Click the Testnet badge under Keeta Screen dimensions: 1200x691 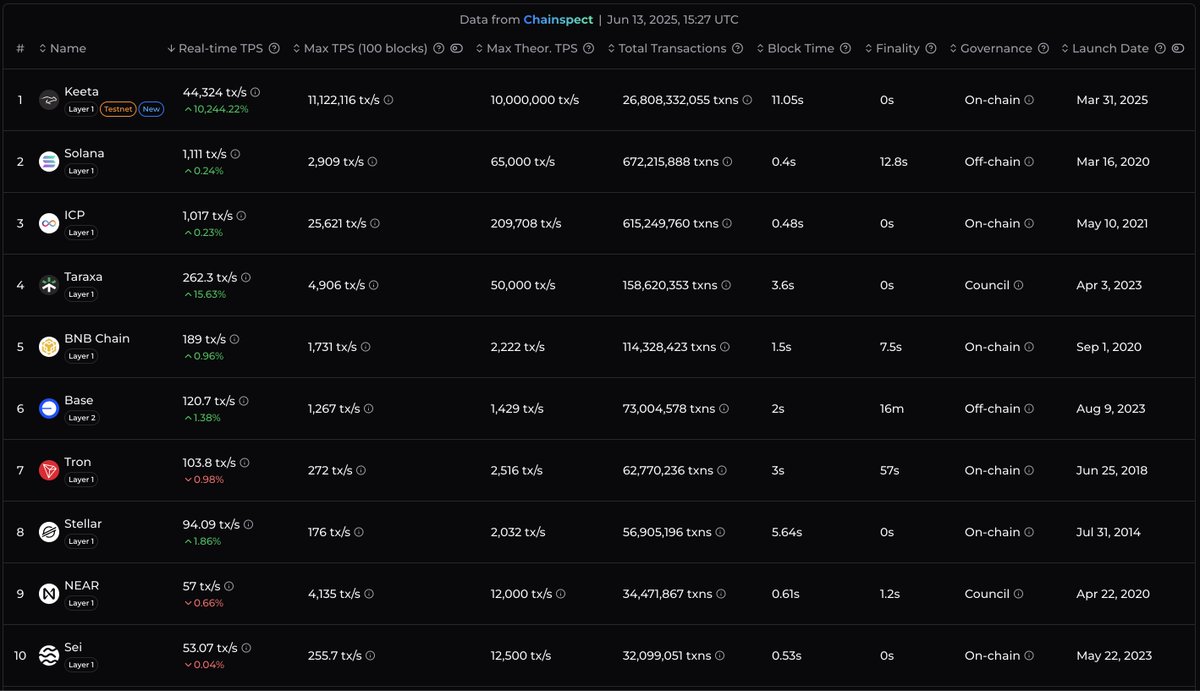[x=118, y=109]
